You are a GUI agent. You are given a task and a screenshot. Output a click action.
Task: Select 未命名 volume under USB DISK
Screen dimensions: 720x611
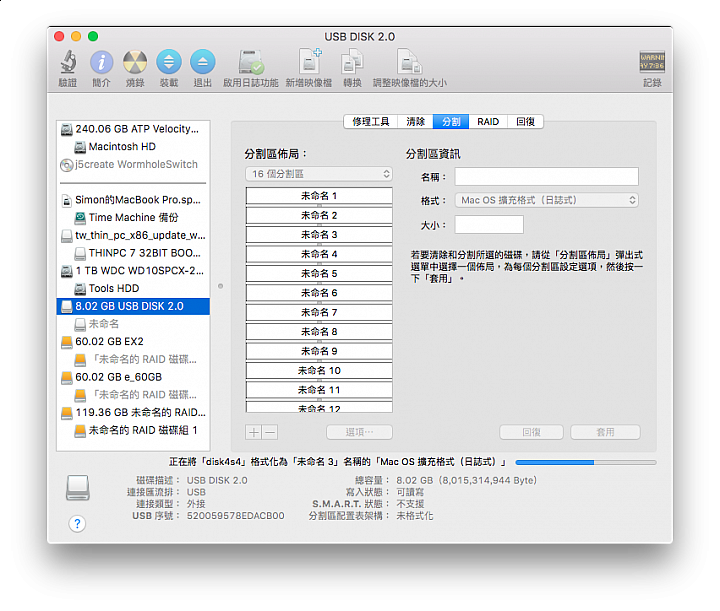coord(133,324)
